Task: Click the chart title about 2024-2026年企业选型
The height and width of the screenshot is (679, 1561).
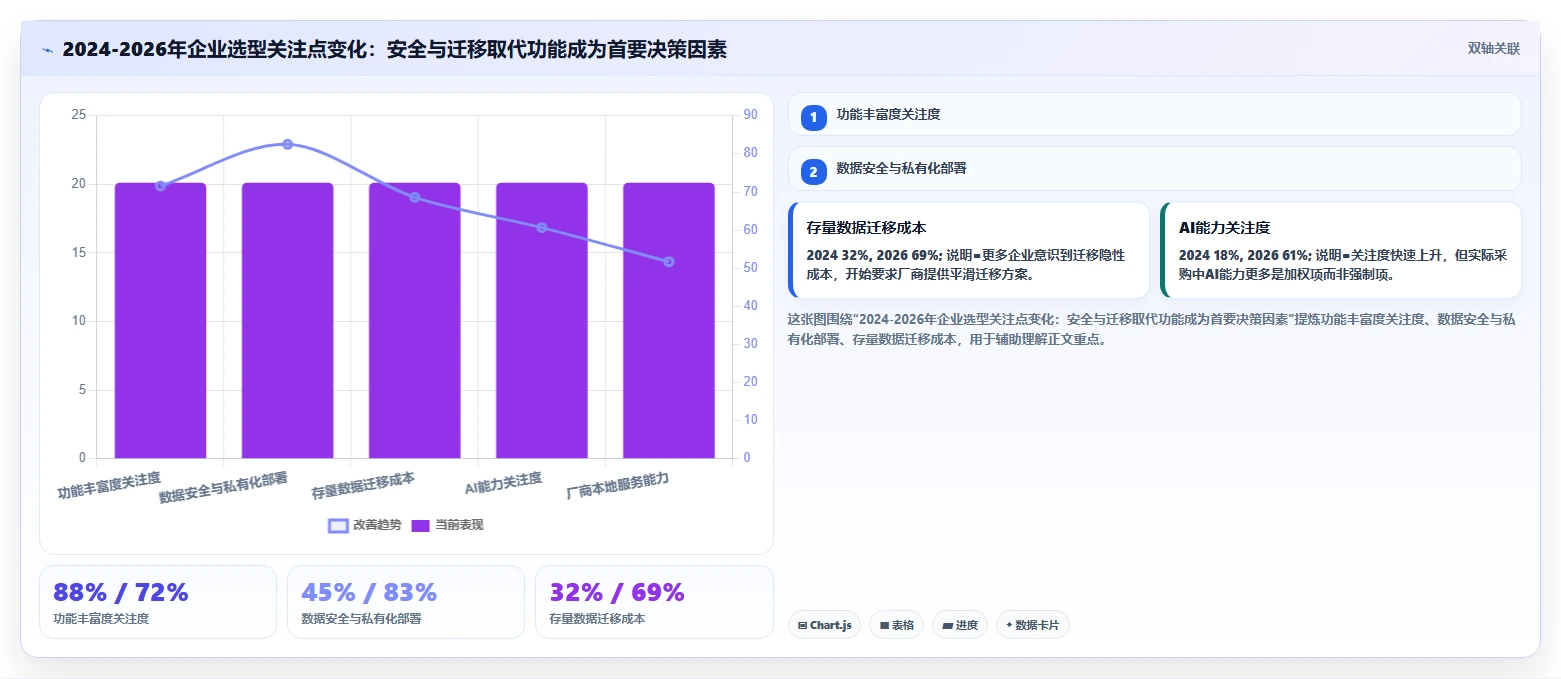Action: [394, 49]
